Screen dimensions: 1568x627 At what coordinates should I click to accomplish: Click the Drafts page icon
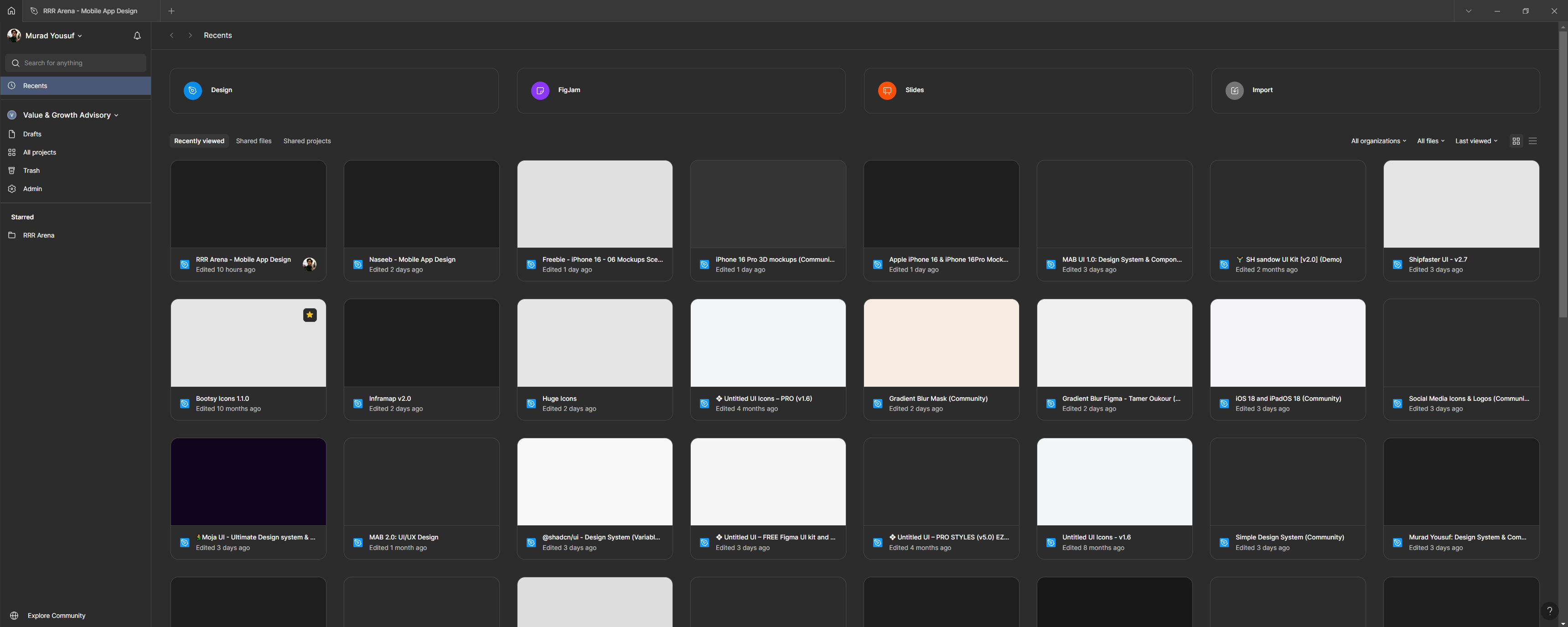pyautogui.click(x=11, y=134)
